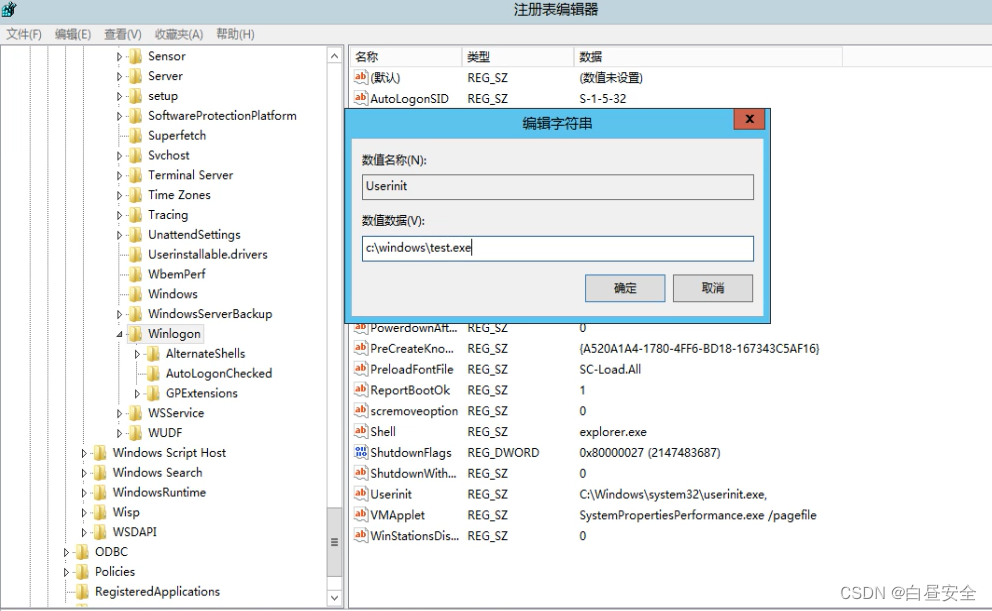Click the 数值数据 input field
This screenshot has width=992, height=611.
(x=558, y=249)
